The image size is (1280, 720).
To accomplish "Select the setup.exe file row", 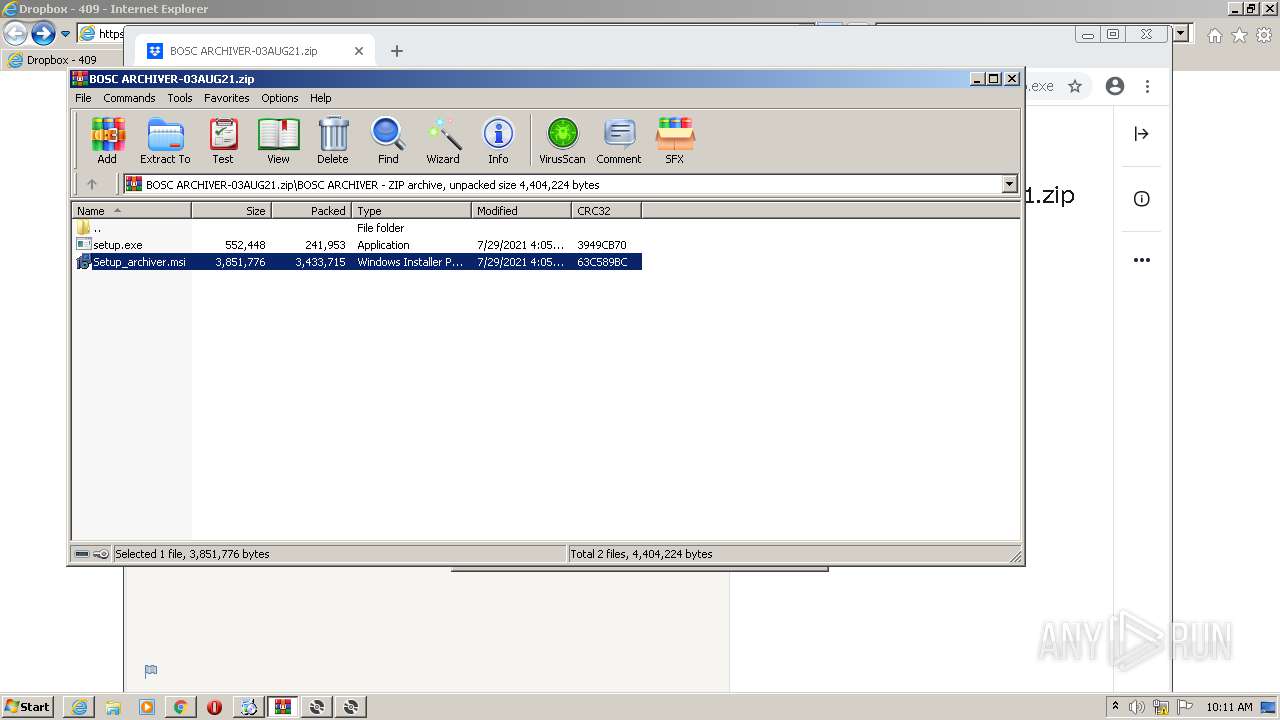I will click(357, 245).
